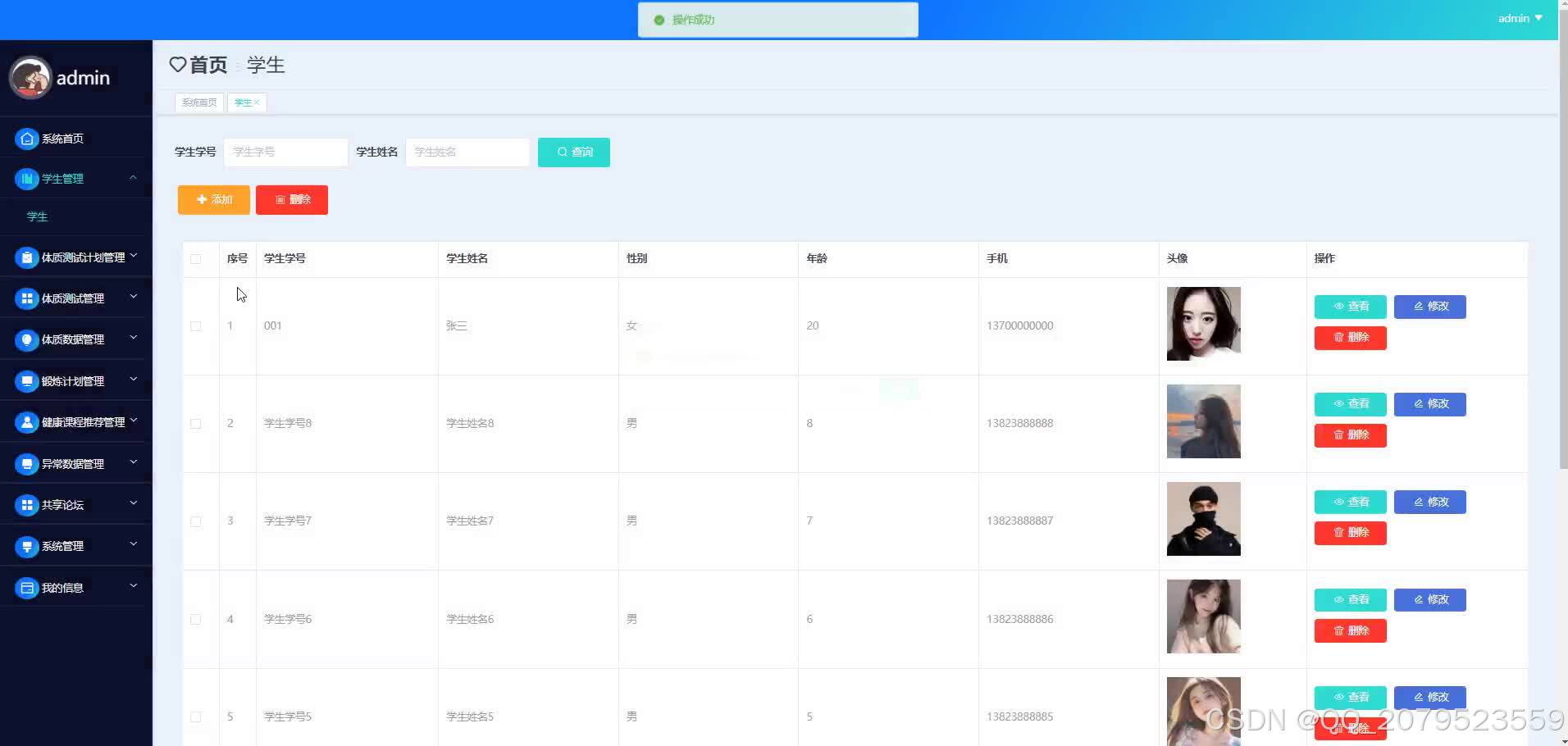Open 张三's avatar thumbnail
This screenshot has width=1568, height=746.
(1204, 324)
